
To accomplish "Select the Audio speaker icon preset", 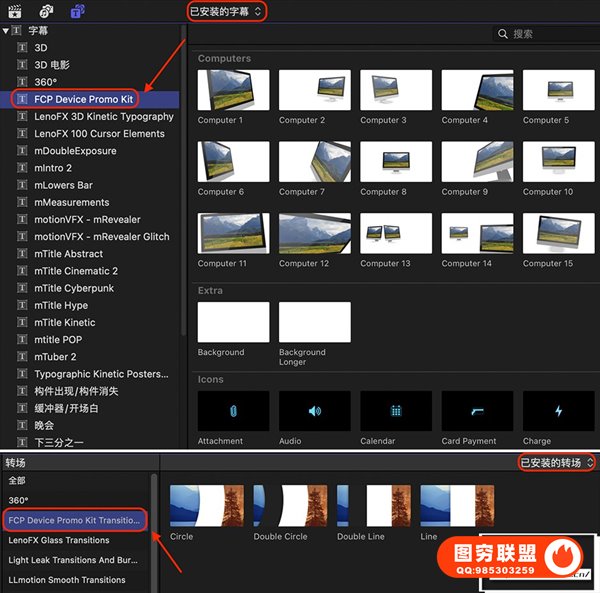I will [x=314, y=410].
